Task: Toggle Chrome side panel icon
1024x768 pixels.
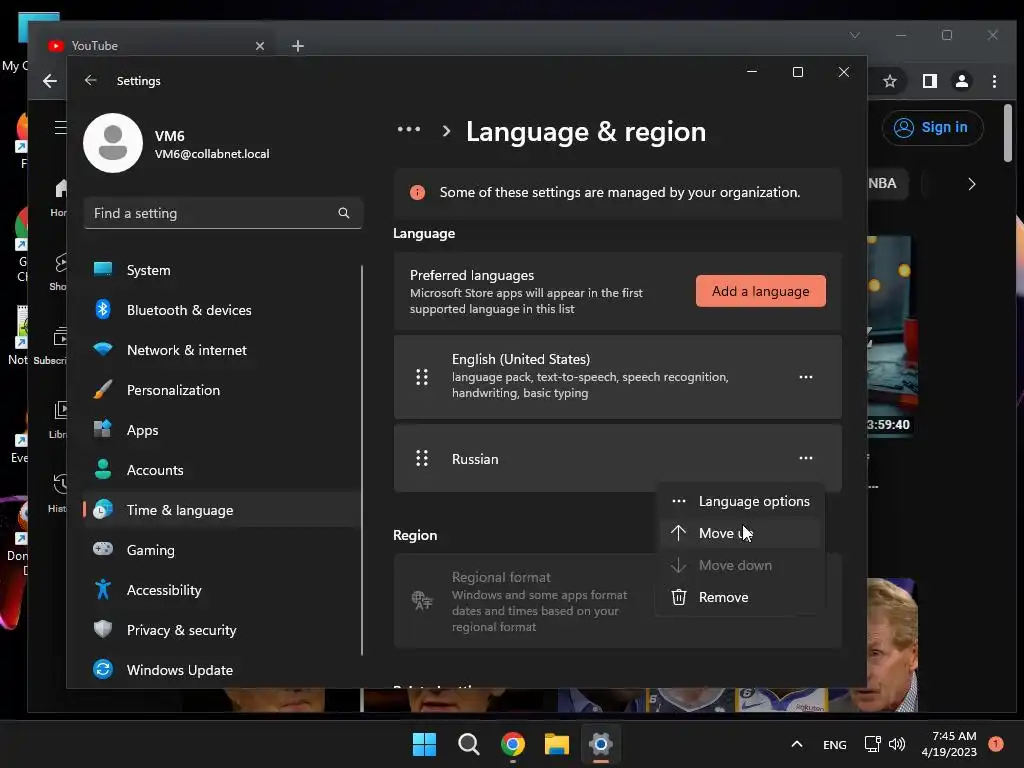Action: 929,81
